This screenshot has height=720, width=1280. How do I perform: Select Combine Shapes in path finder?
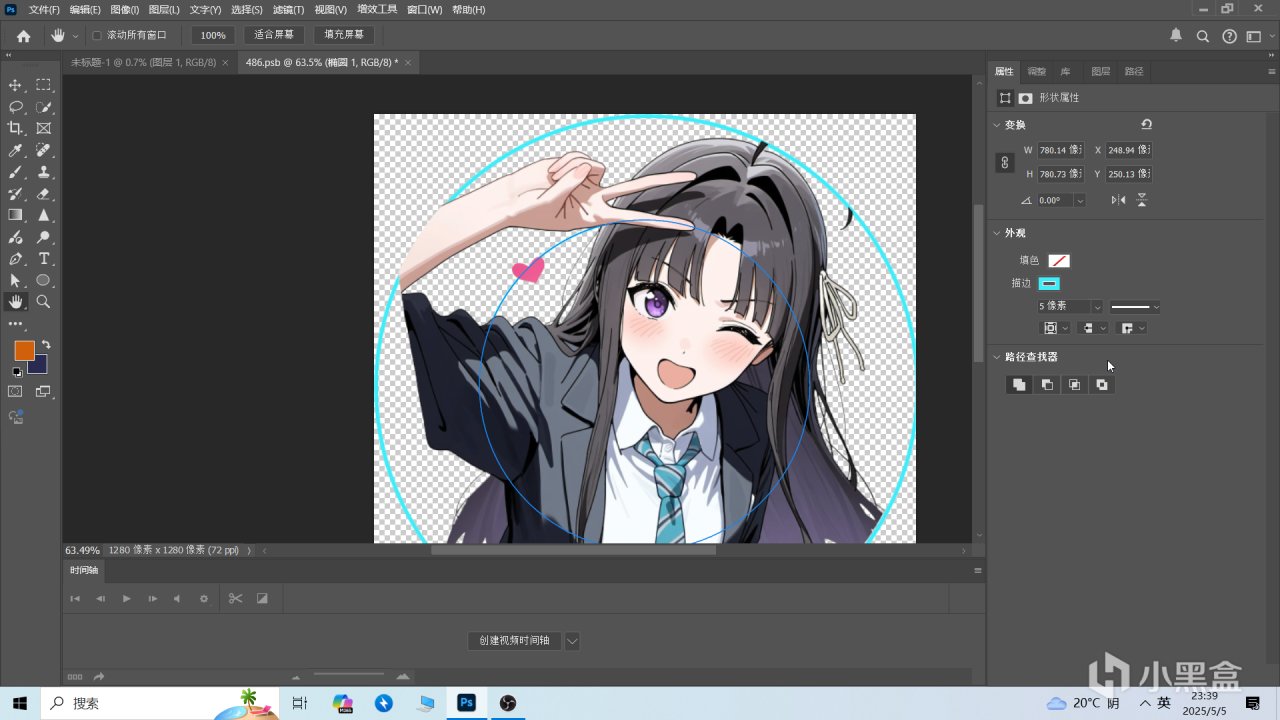coord(1019,385)
